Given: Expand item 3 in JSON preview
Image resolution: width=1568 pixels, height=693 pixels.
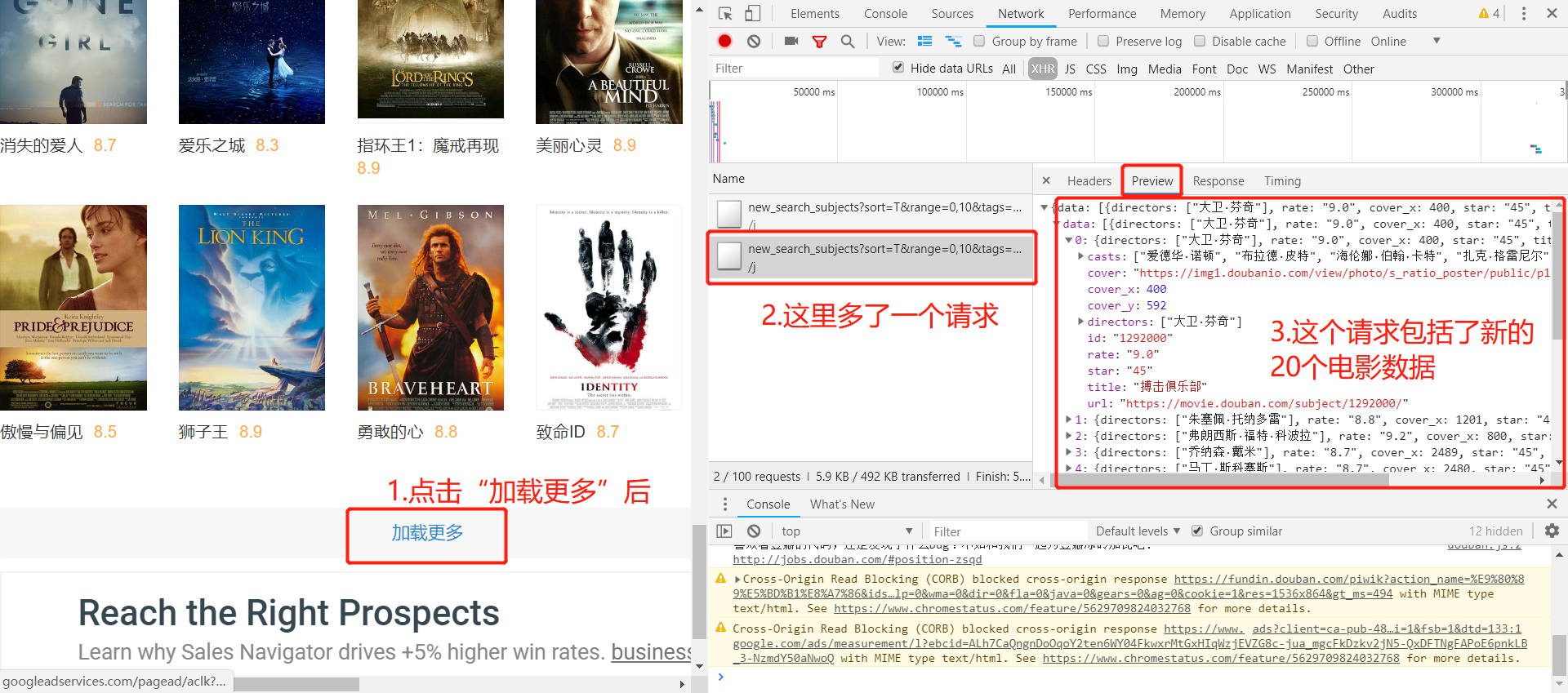Looking at the screenshot, I should click(x=1068, y=452).
